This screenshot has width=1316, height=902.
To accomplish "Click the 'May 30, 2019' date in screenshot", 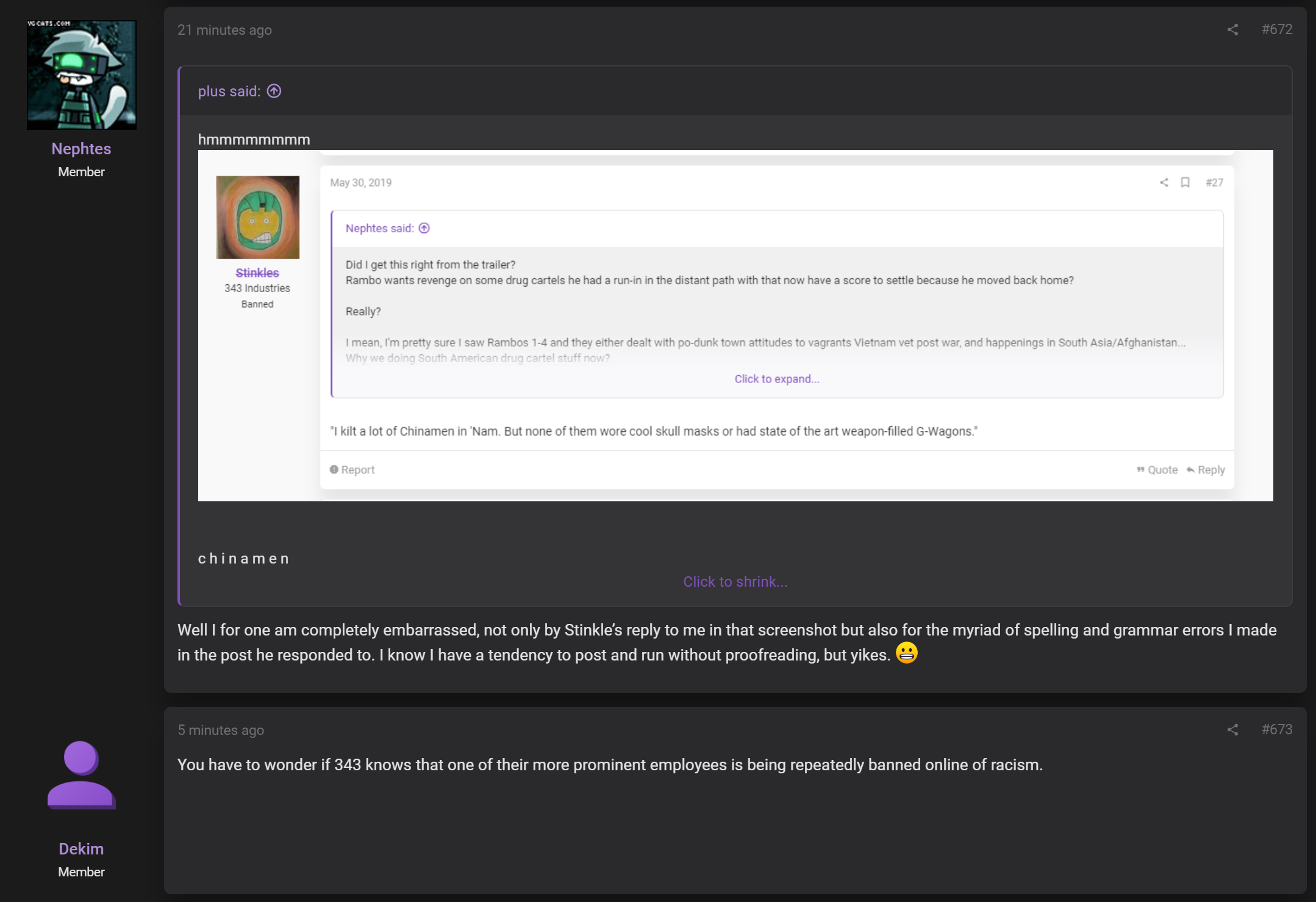I will pos(361,182).
